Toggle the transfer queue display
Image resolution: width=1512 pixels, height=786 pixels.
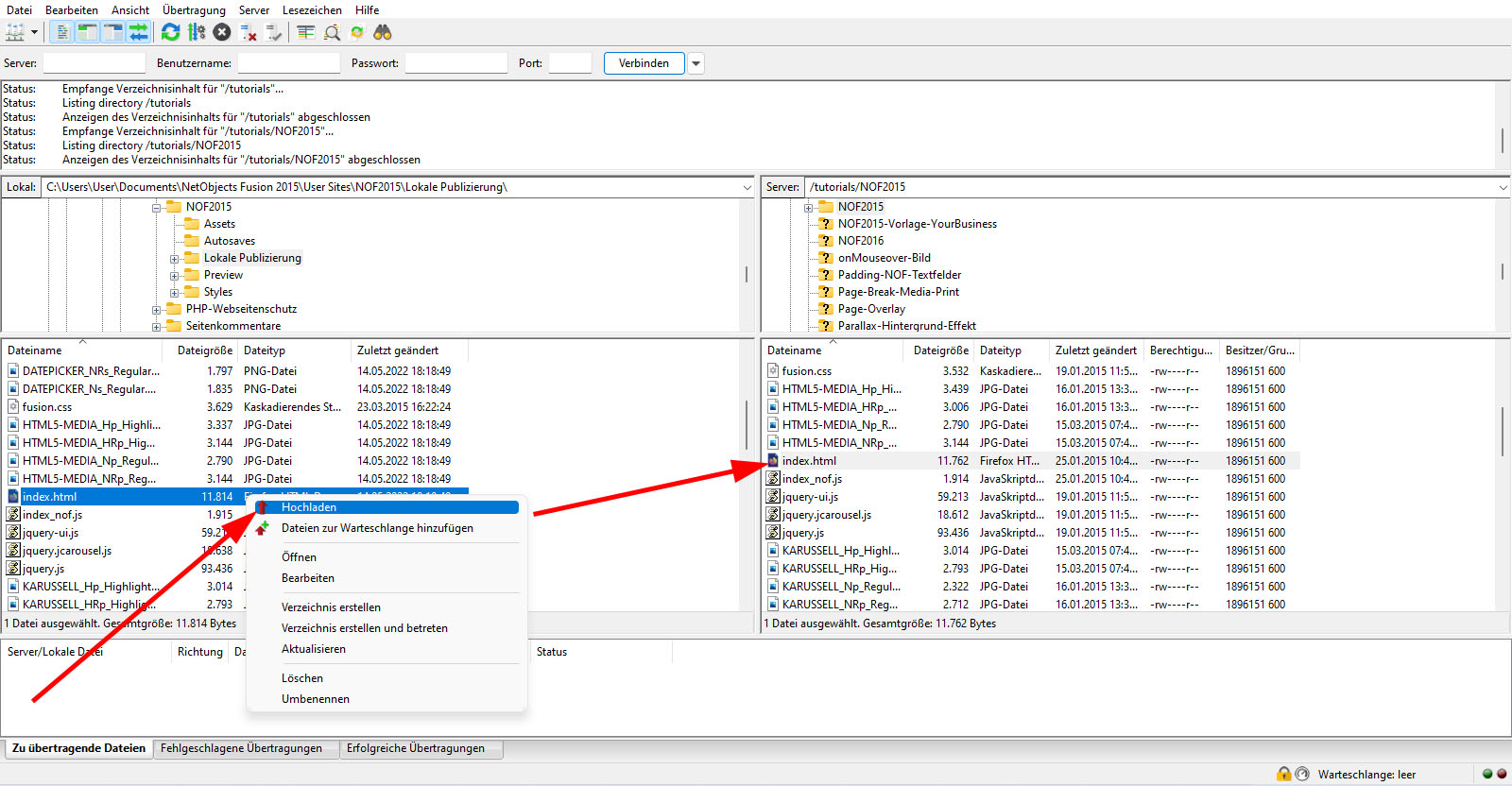(x=139, y=32)
